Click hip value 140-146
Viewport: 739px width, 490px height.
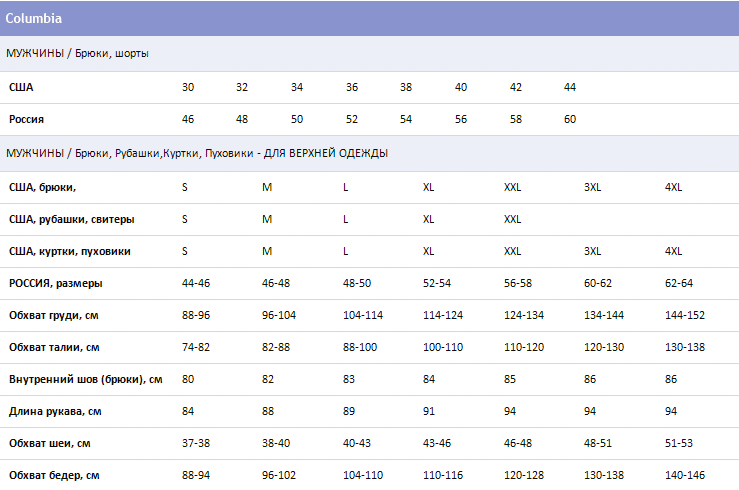click(x=685, y=476)
